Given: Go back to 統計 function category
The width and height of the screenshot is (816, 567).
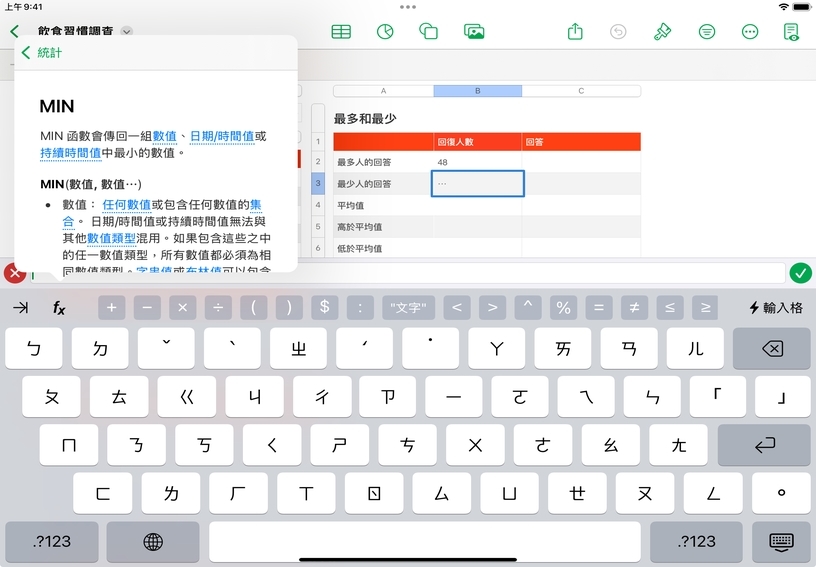Looking at the screenshot, I should click(x=42, y=53).
